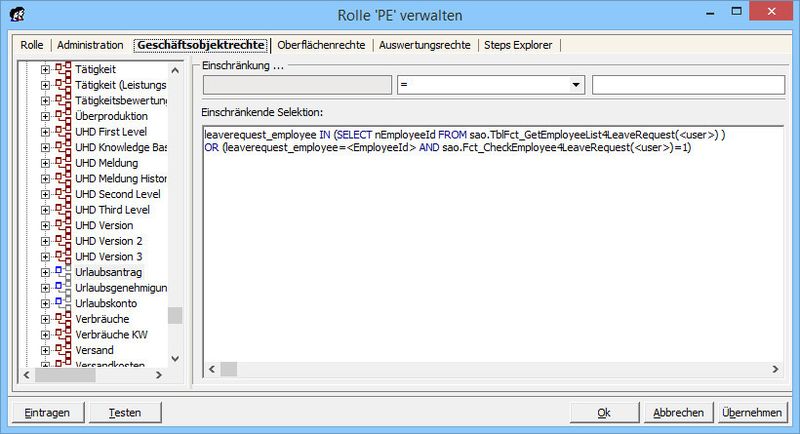Select the UHD Second Level entry
This screenshot has height=434, width=800.
coord(118,194)
